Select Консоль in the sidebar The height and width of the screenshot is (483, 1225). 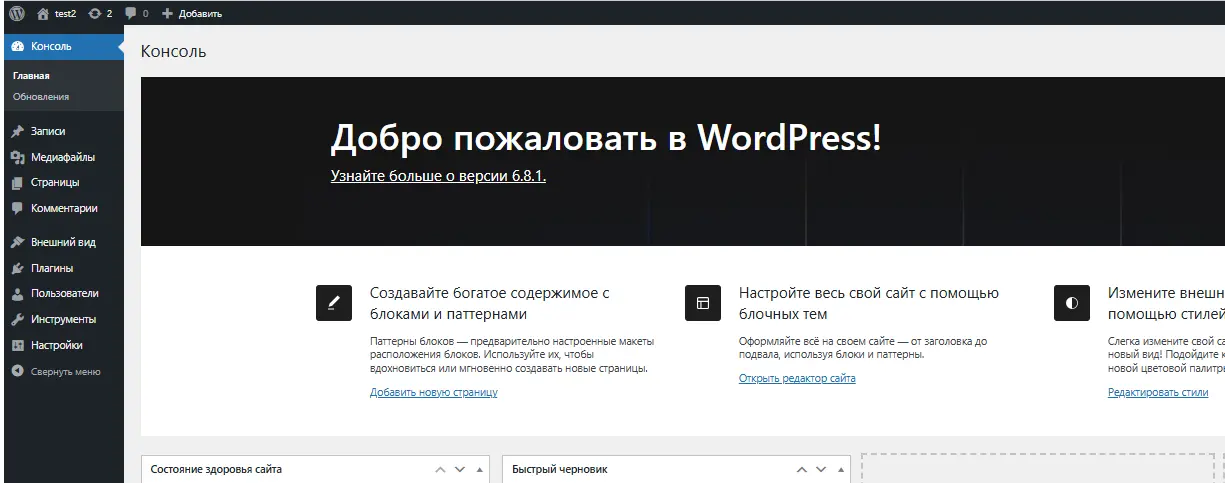[x=62, y=46]
